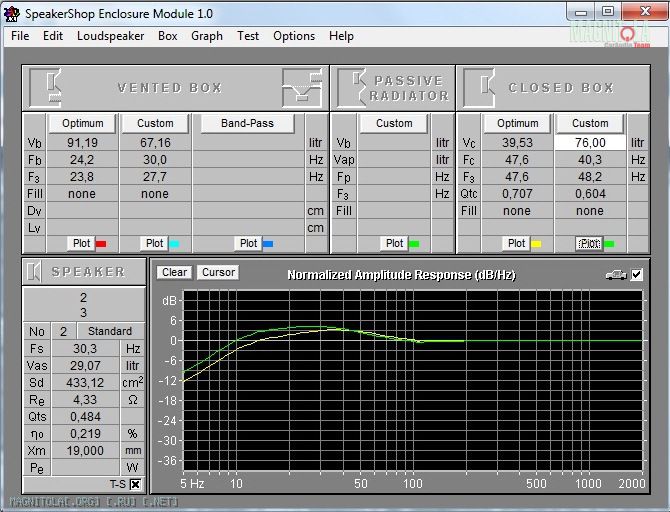The image size is (670, 512).
Task: Open the Graph menu
Action: coord(207,36)
